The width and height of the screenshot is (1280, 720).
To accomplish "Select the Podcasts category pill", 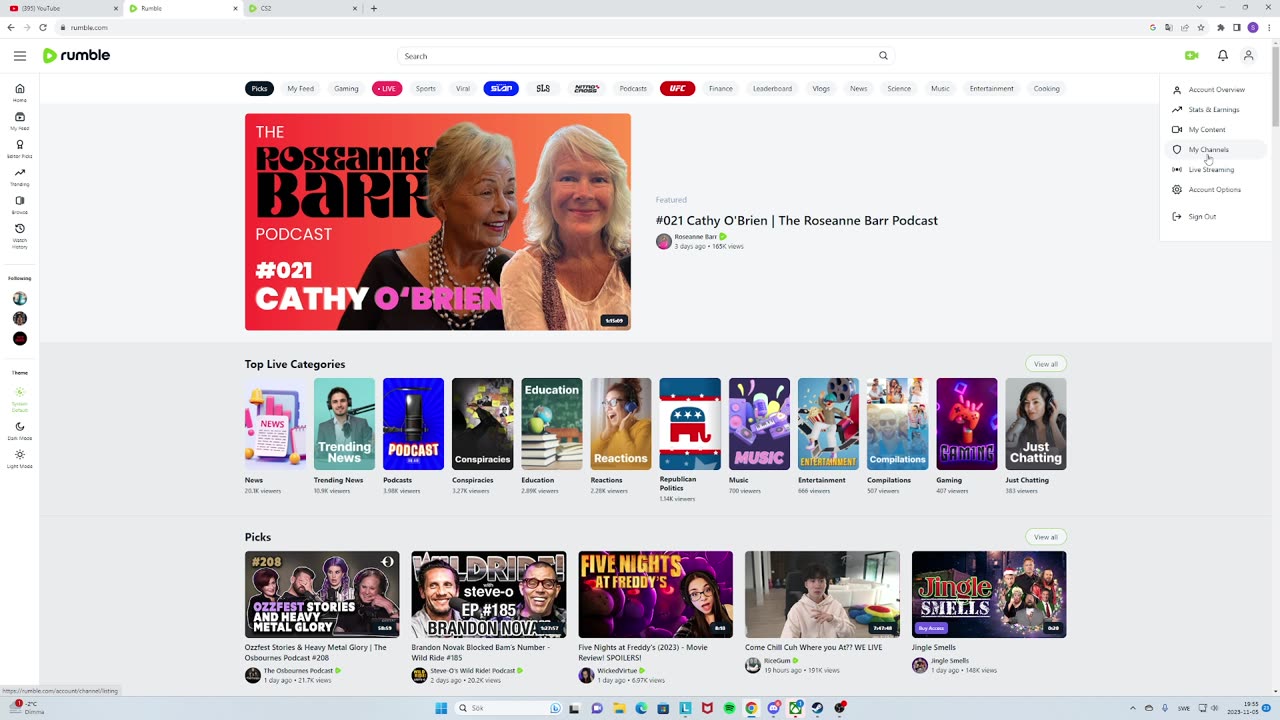I will [633, 88].
